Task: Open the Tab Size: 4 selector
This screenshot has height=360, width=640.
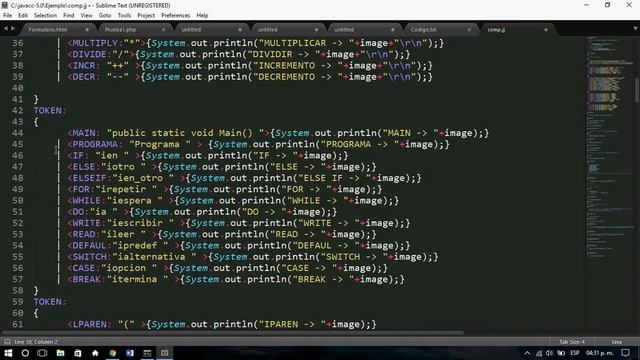Action: (x=572, y=342)
